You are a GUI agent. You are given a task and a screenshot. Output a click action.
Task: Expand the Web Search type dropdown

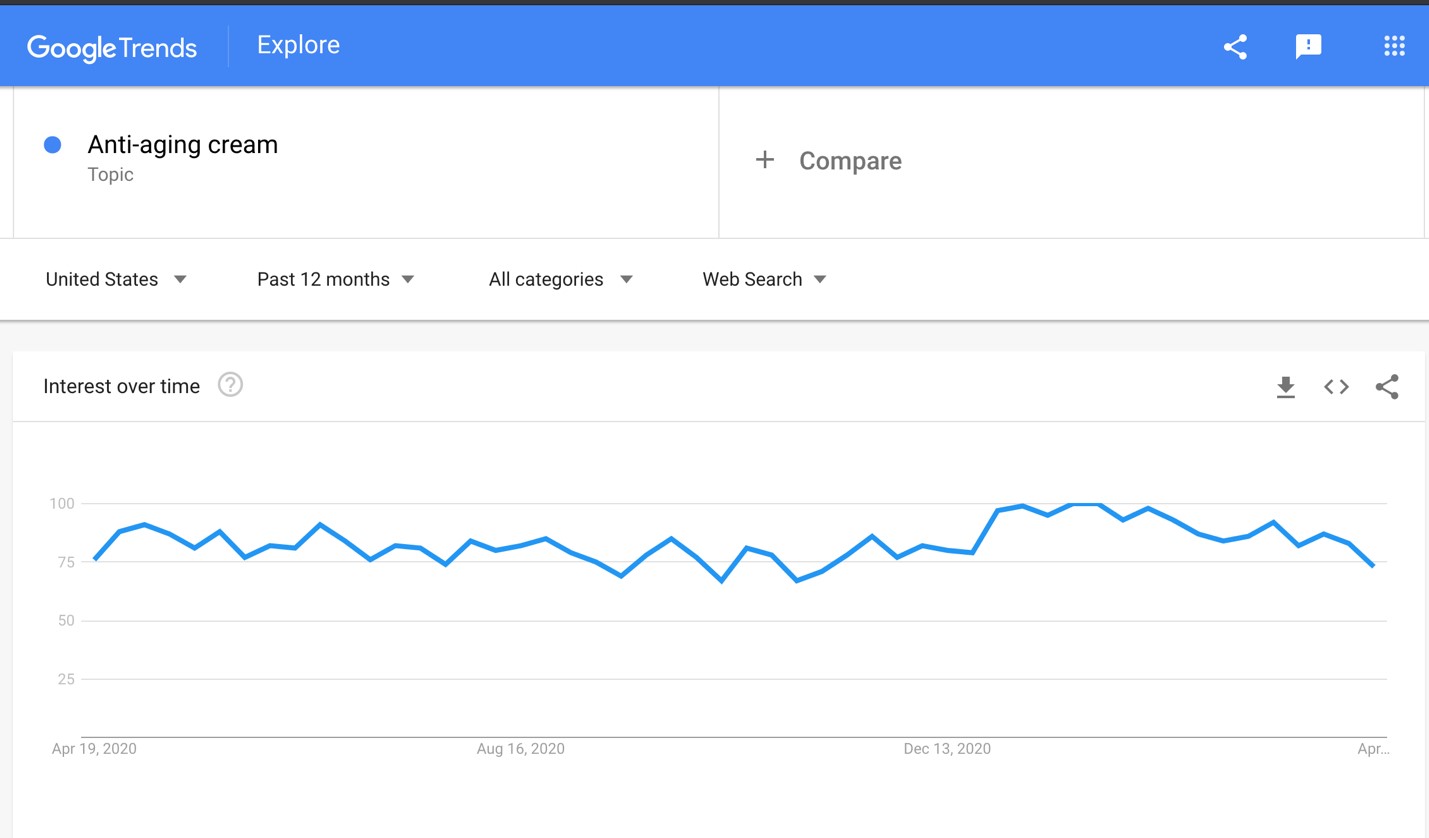coord(764,279)
